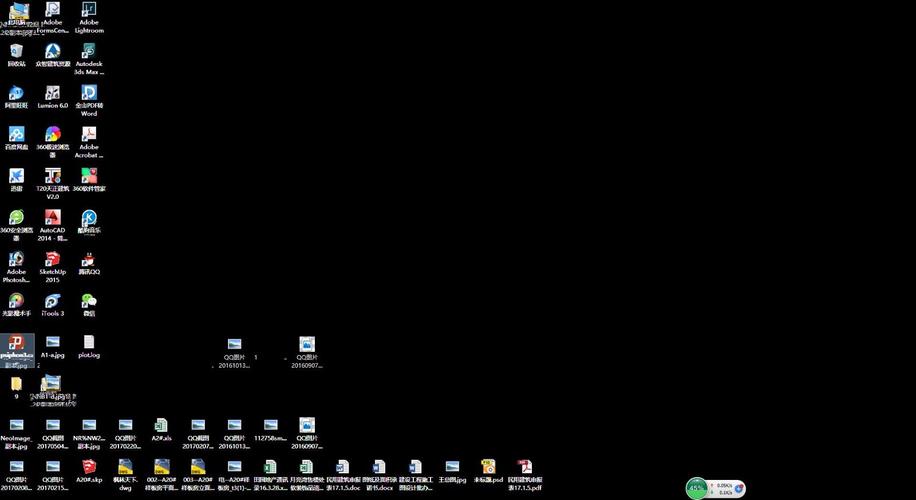The width and height of the screenshot is (916, 500).
Task: Select the 民用建筑申报表17.1.5.pdf file
Action: [x=525, y=475]
